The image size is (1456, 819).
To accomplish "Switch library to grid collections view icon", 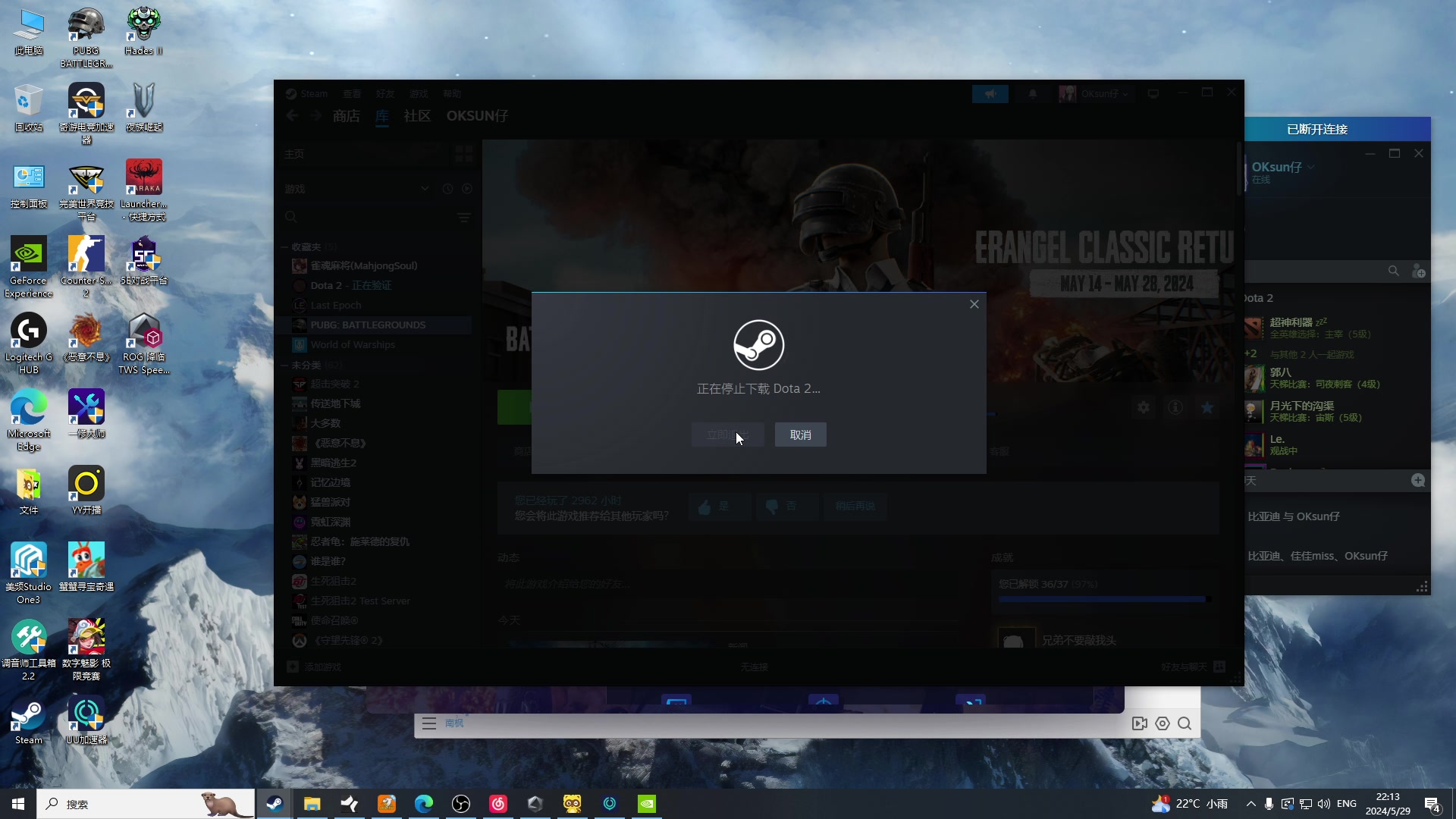I will point(464,154).
